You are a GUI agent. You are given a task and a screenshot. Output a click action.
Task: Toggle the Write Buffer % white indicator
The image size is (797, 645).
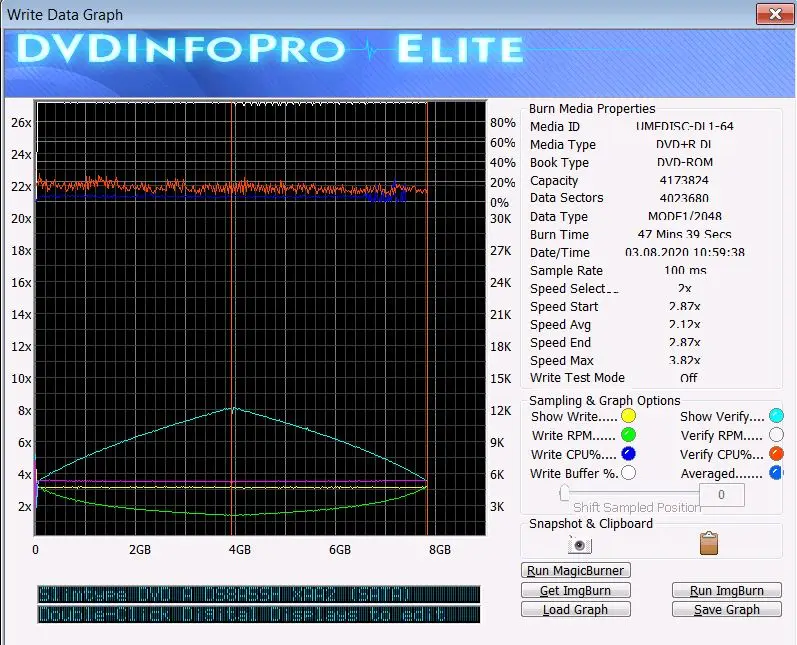coord(628,473)
